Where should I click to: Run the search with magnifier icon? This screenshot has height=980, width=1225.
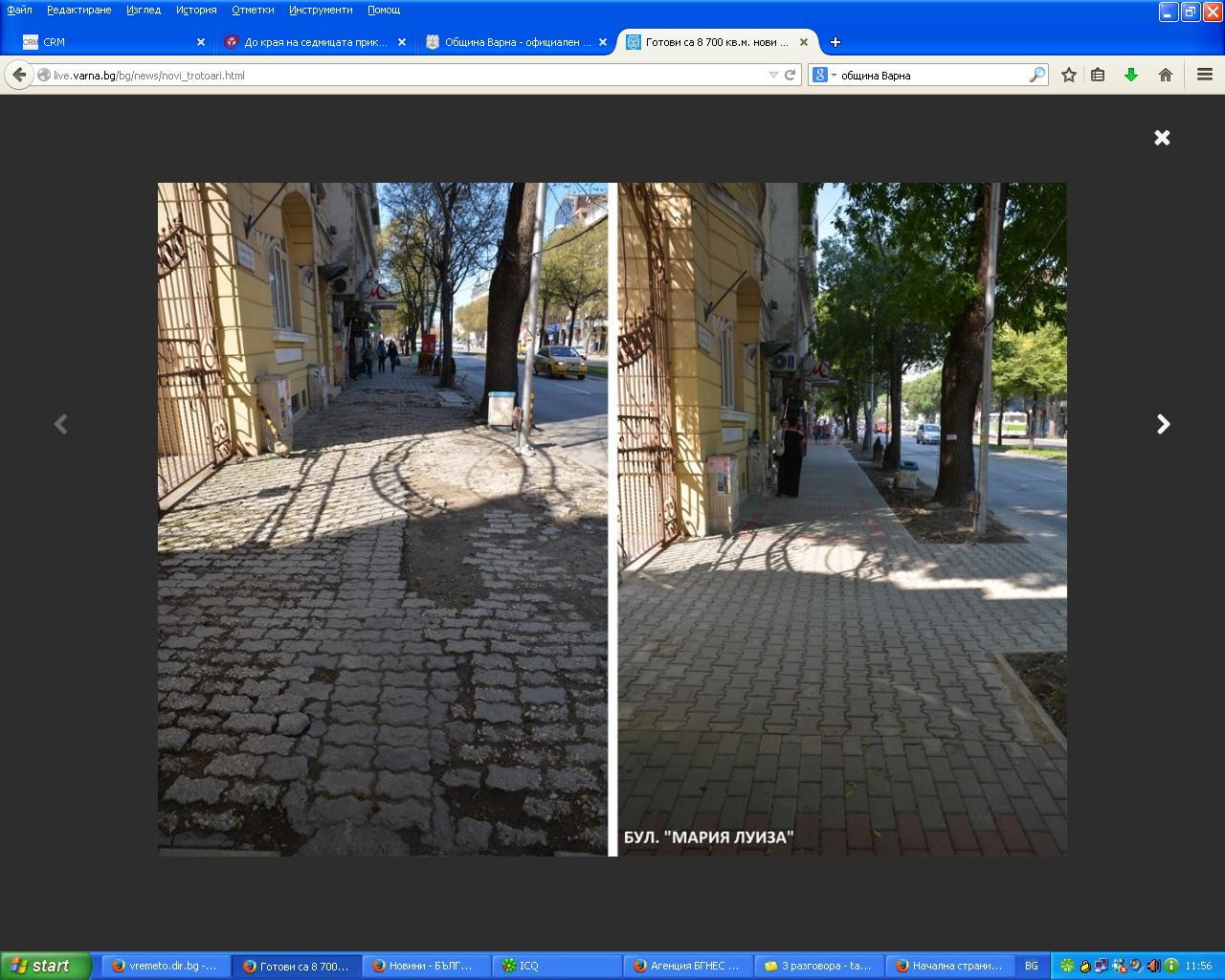click(x=1037, y=75)
